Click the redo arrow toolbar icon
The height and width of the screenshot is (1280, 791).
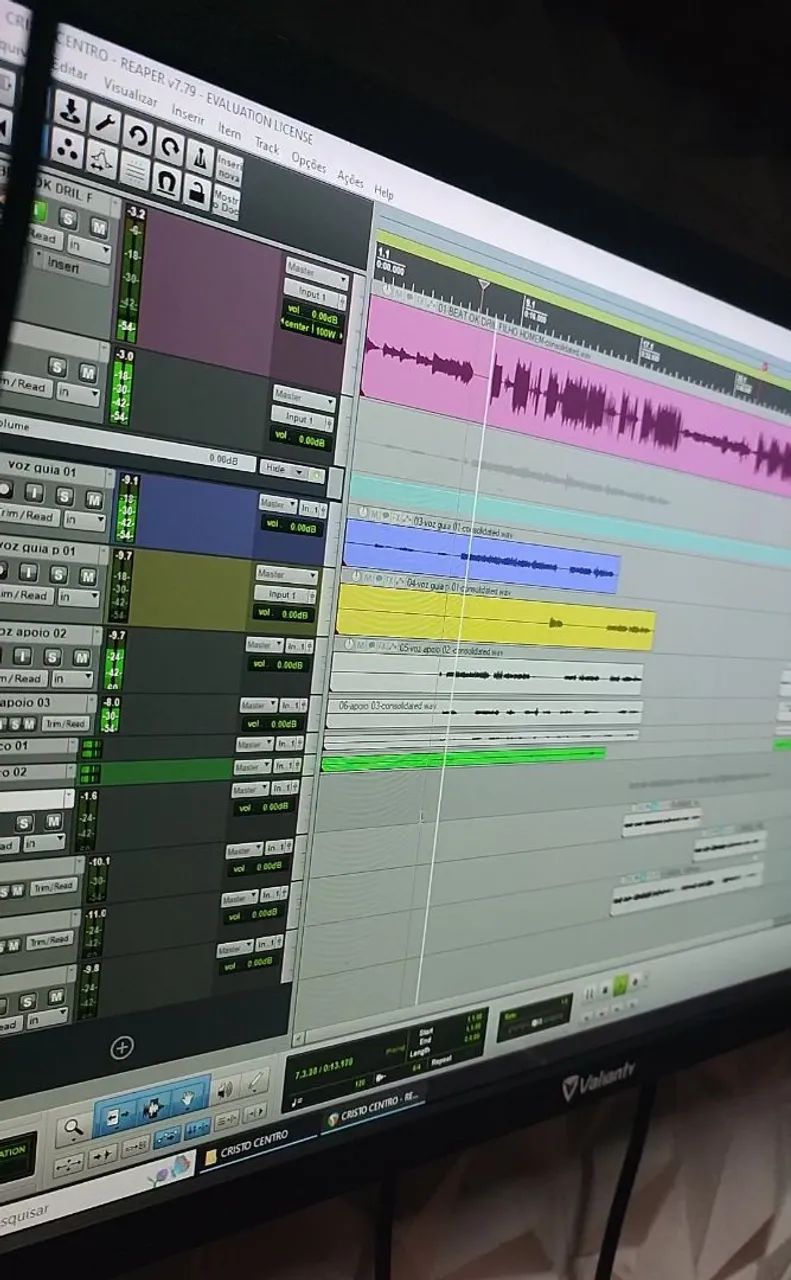click(x=170, y=147)
